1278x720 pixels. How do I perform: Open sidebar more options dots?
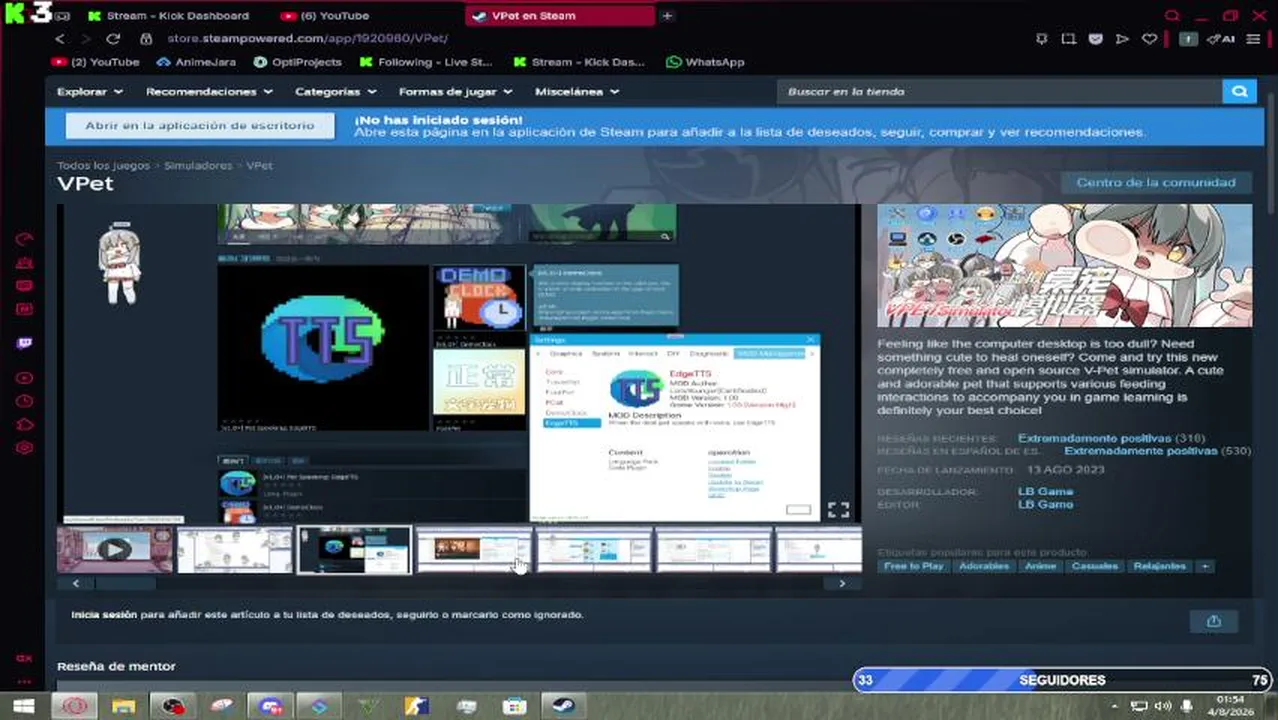coord(24,682)
